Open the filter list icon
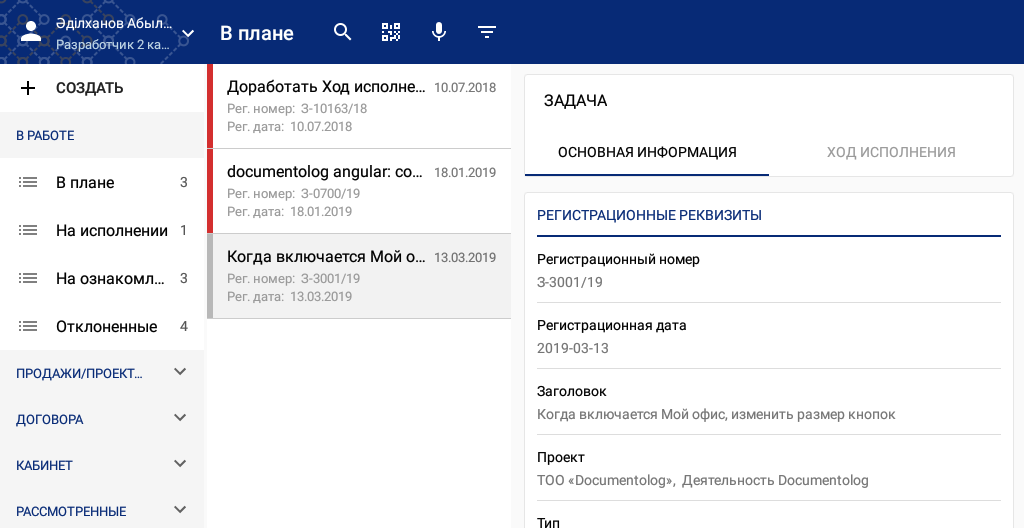1024x528 pixels. point(487,32)
